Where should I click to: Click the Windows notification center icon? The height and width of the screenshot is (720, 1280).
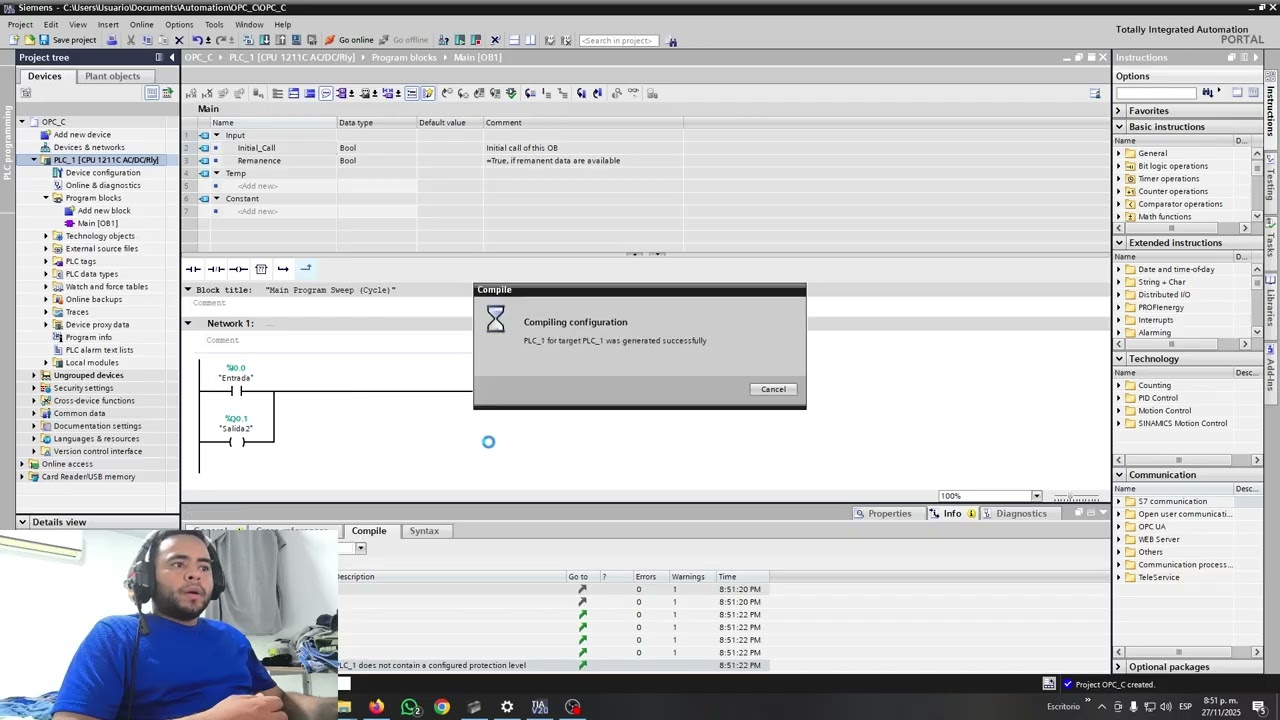tap(1259, 707)
